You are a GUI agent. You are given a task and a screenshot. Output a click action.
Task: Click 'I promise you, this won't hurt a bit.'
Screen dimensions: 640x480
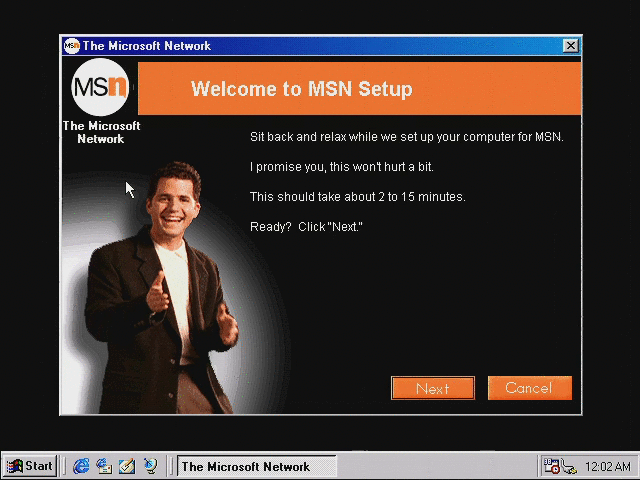pos(342,167)
